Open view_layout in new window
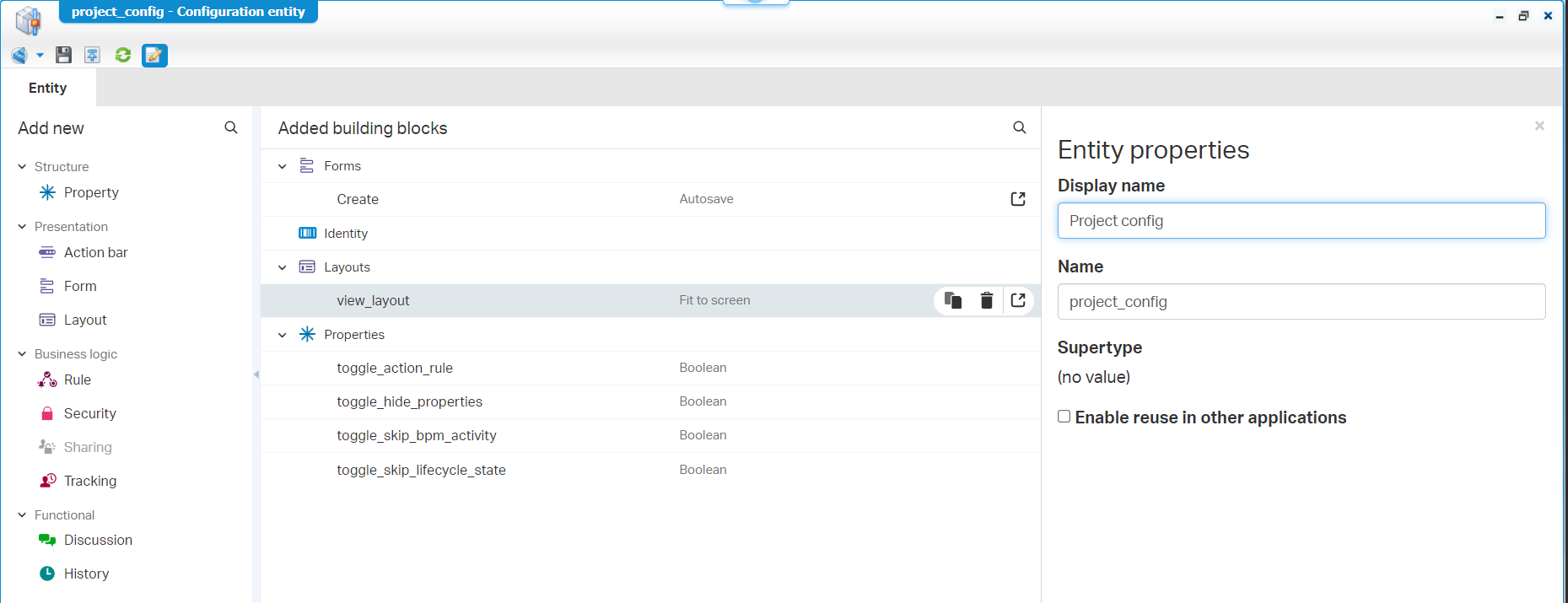This screenshot has width=1568, height=603. (1018, 300)
